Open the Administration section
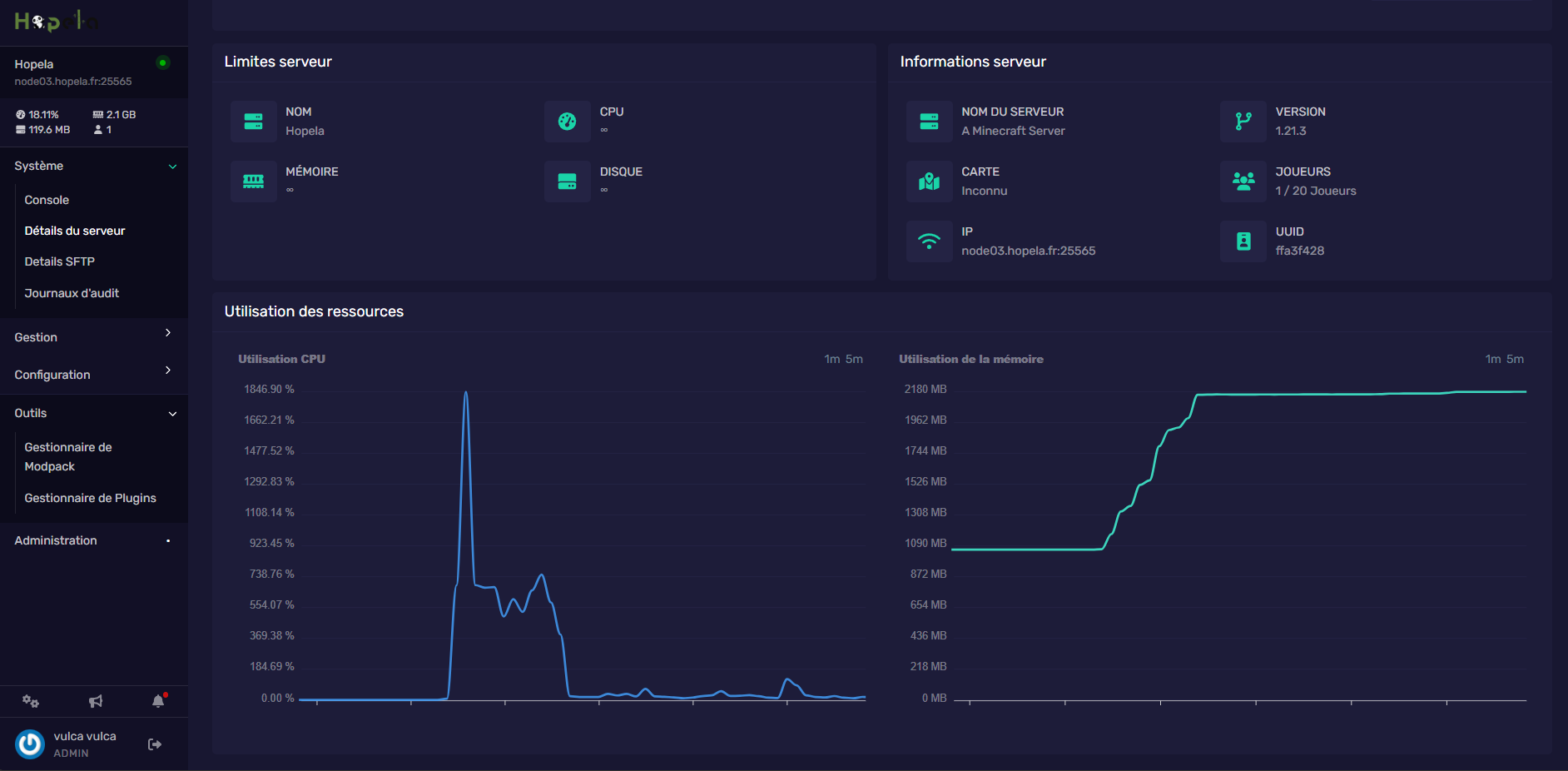 pos(94,540)
